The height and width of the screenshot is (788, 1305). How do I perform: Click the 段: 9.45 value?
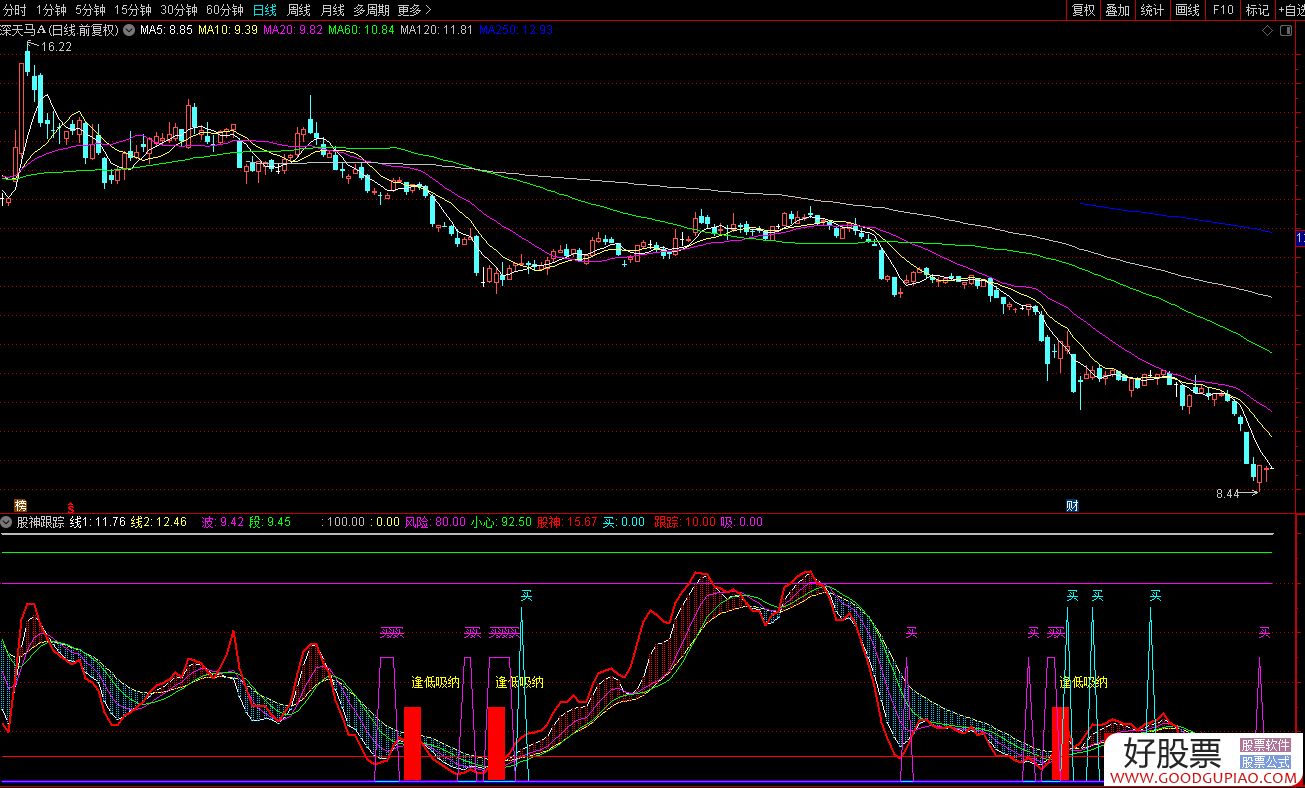point(270,521)
